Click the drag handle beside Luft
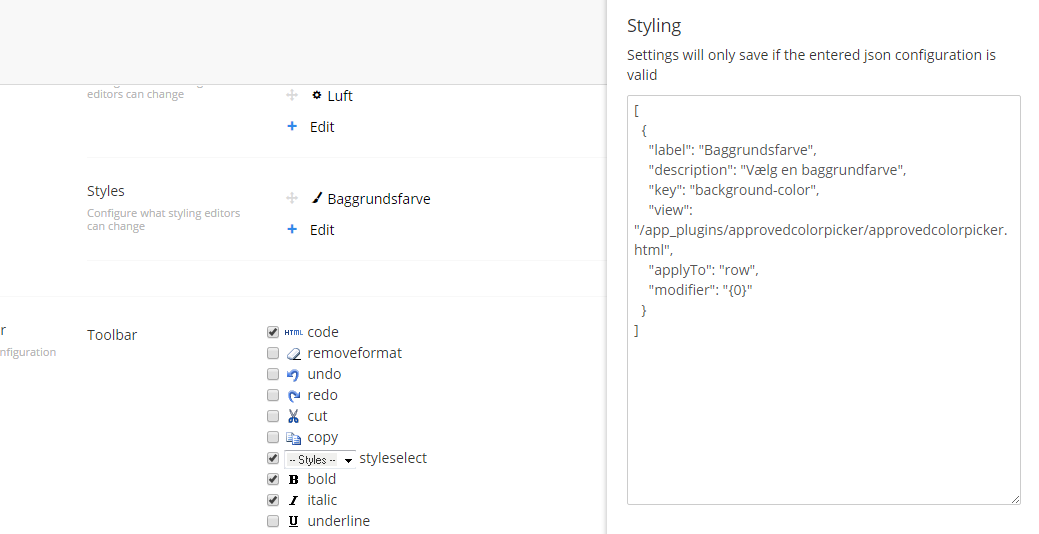This screenshot has width=1039, height=534. (292, 95)
